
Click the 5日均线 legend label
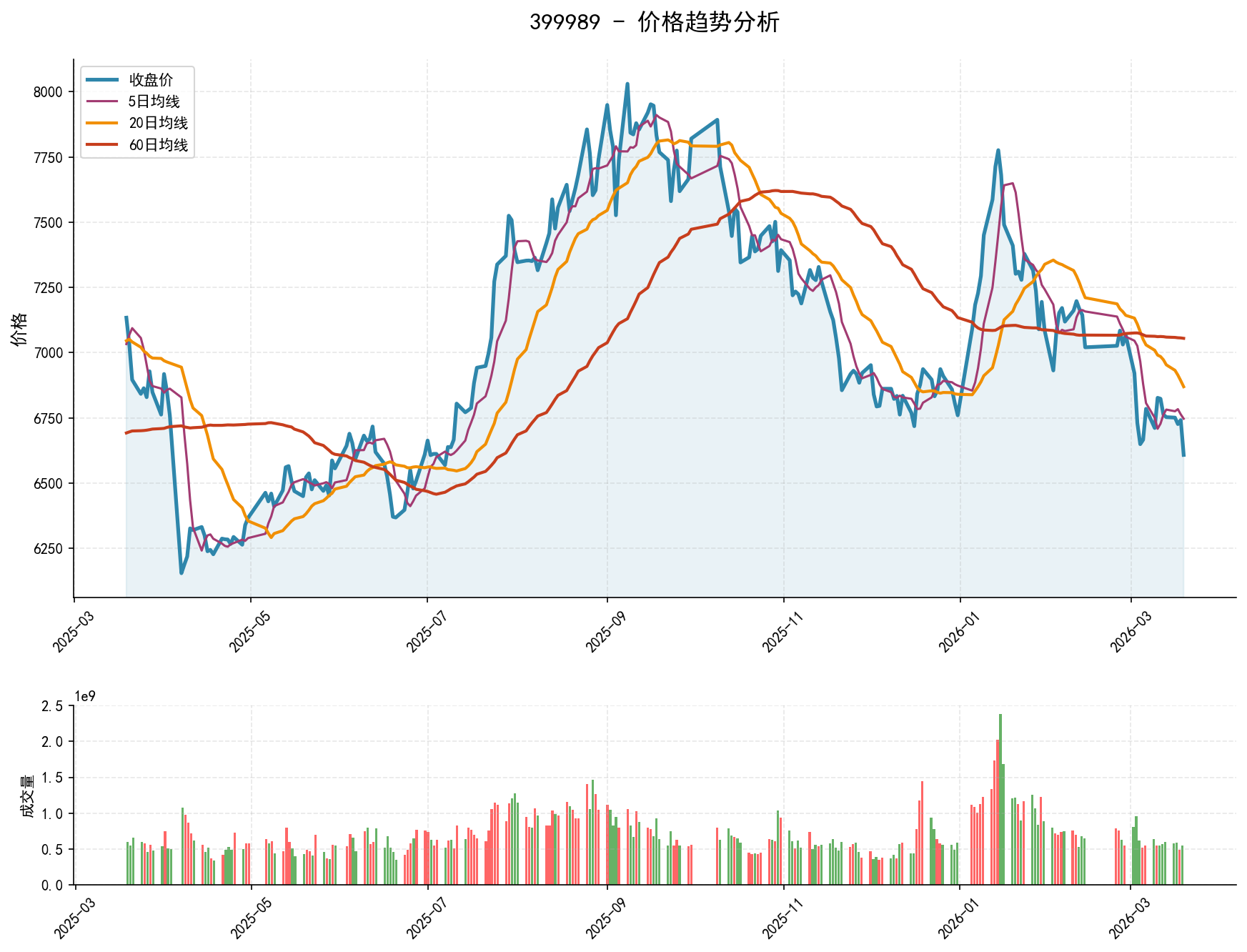(154, 101)
